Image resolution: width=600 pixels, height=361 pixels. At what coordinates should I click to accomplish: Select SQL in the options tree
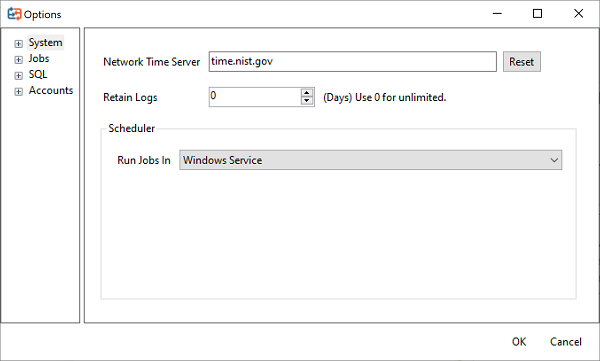click(38, 74)
